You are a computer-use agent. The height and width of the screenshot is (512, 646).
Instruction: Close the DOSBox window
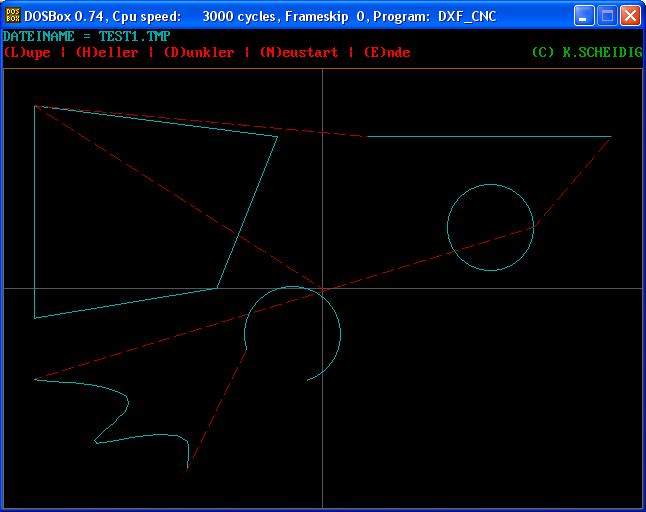pyautogui.click(x=630, y=16)
